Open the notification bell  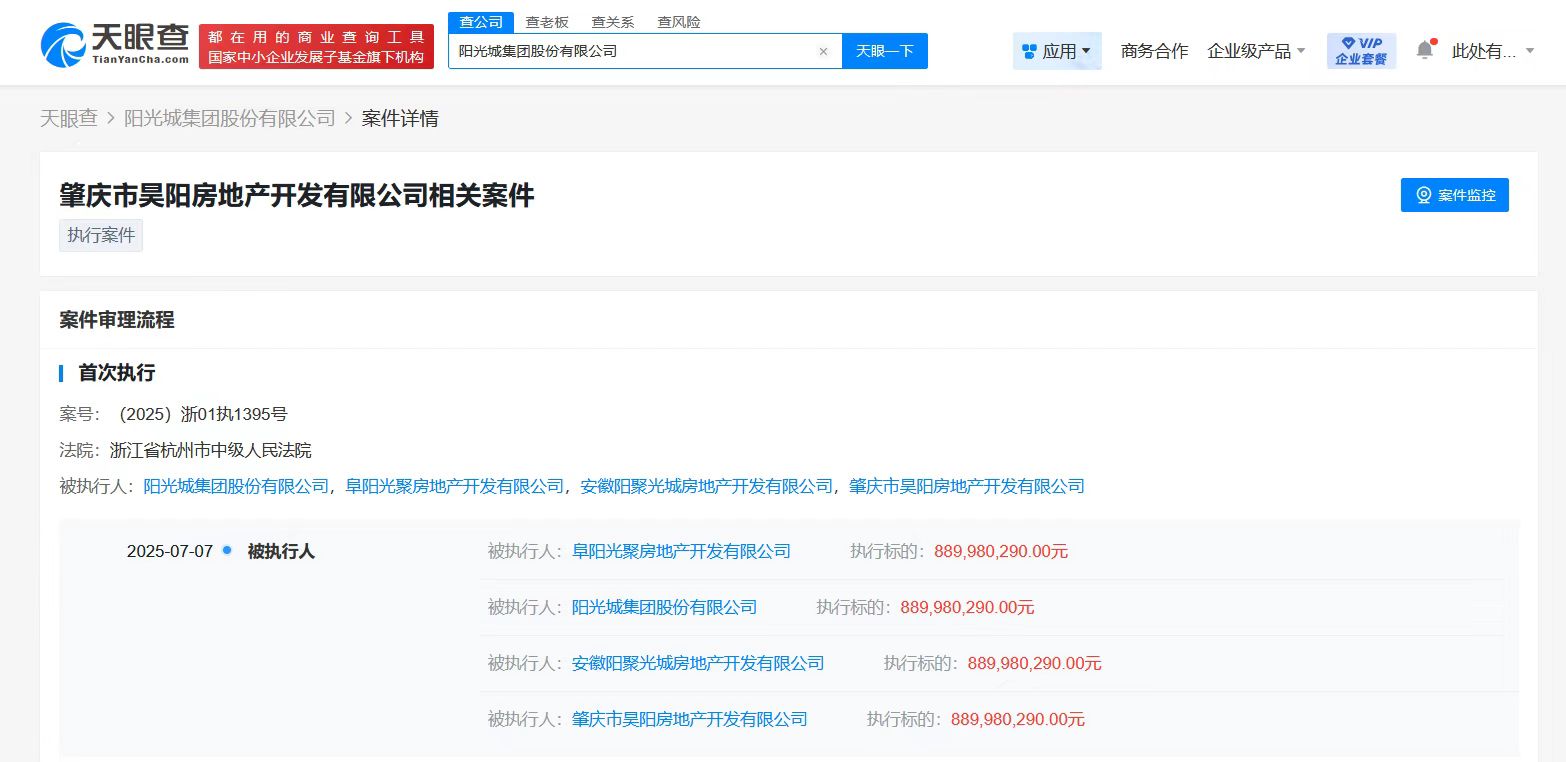1425,50
